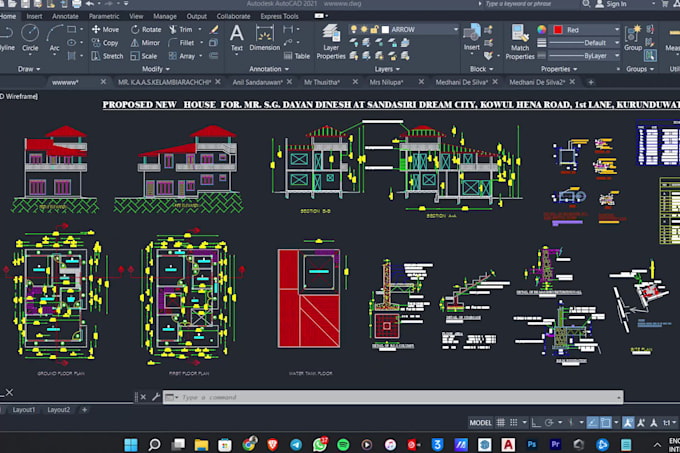Open the ARROW layer dropdown

(455, 29)
